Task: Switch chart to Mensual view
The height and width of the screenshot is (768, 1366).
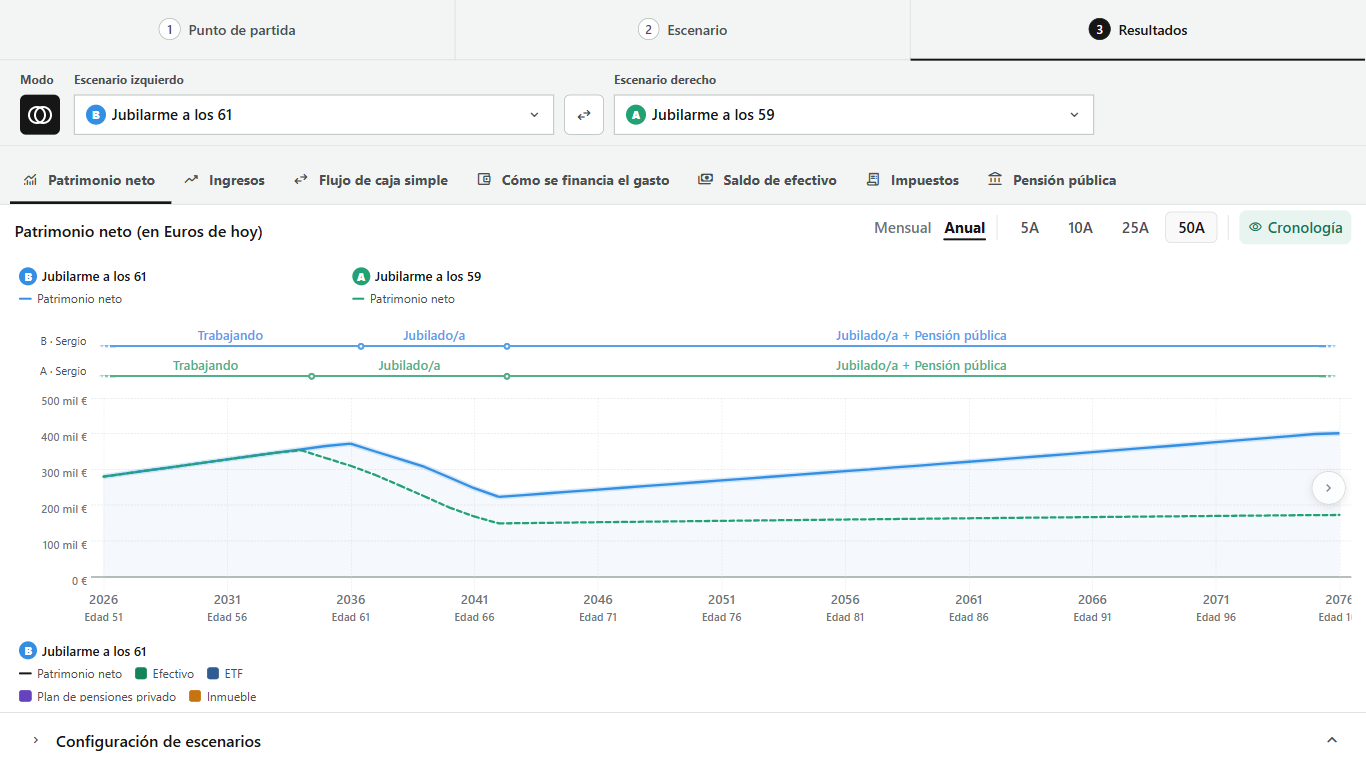Action: click(x=902, y=228)
